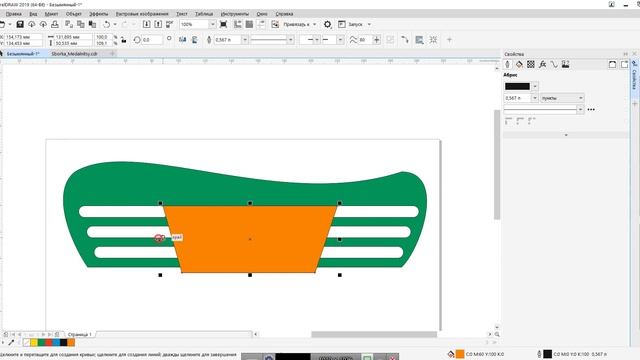Add a new document tab with plus
640x360 pixels.
(x=112, y=53)
